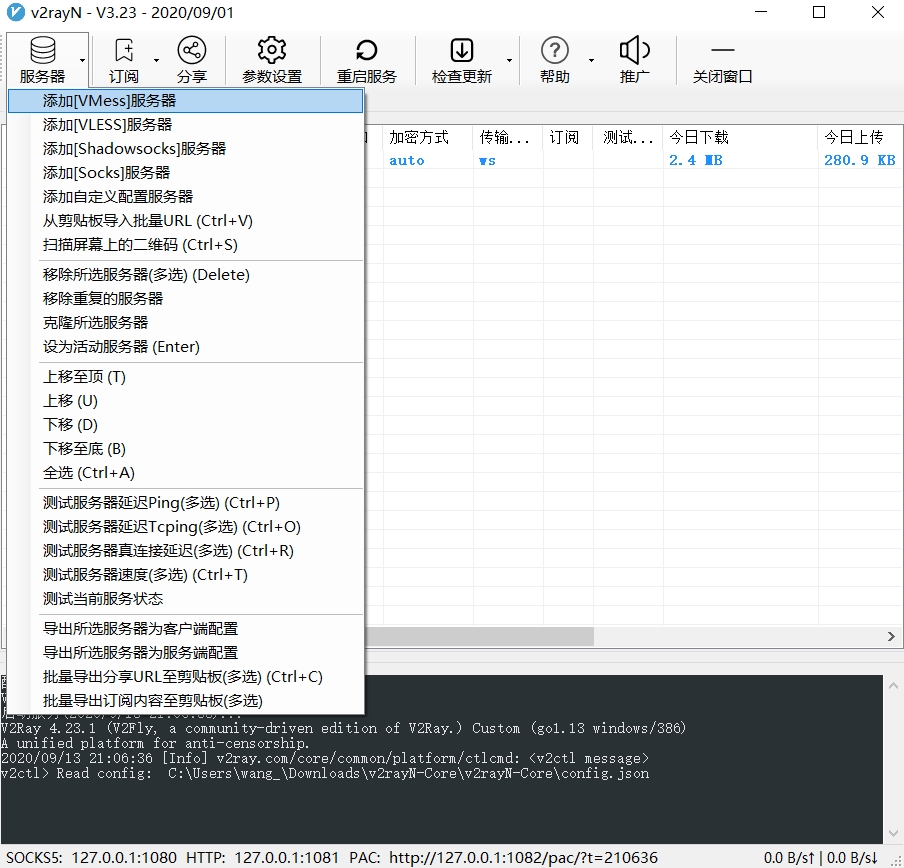904x868 pixels.
Task: Click 测试服务器延迟Ping(多选) menu item
Action: (x=150, y=502)
